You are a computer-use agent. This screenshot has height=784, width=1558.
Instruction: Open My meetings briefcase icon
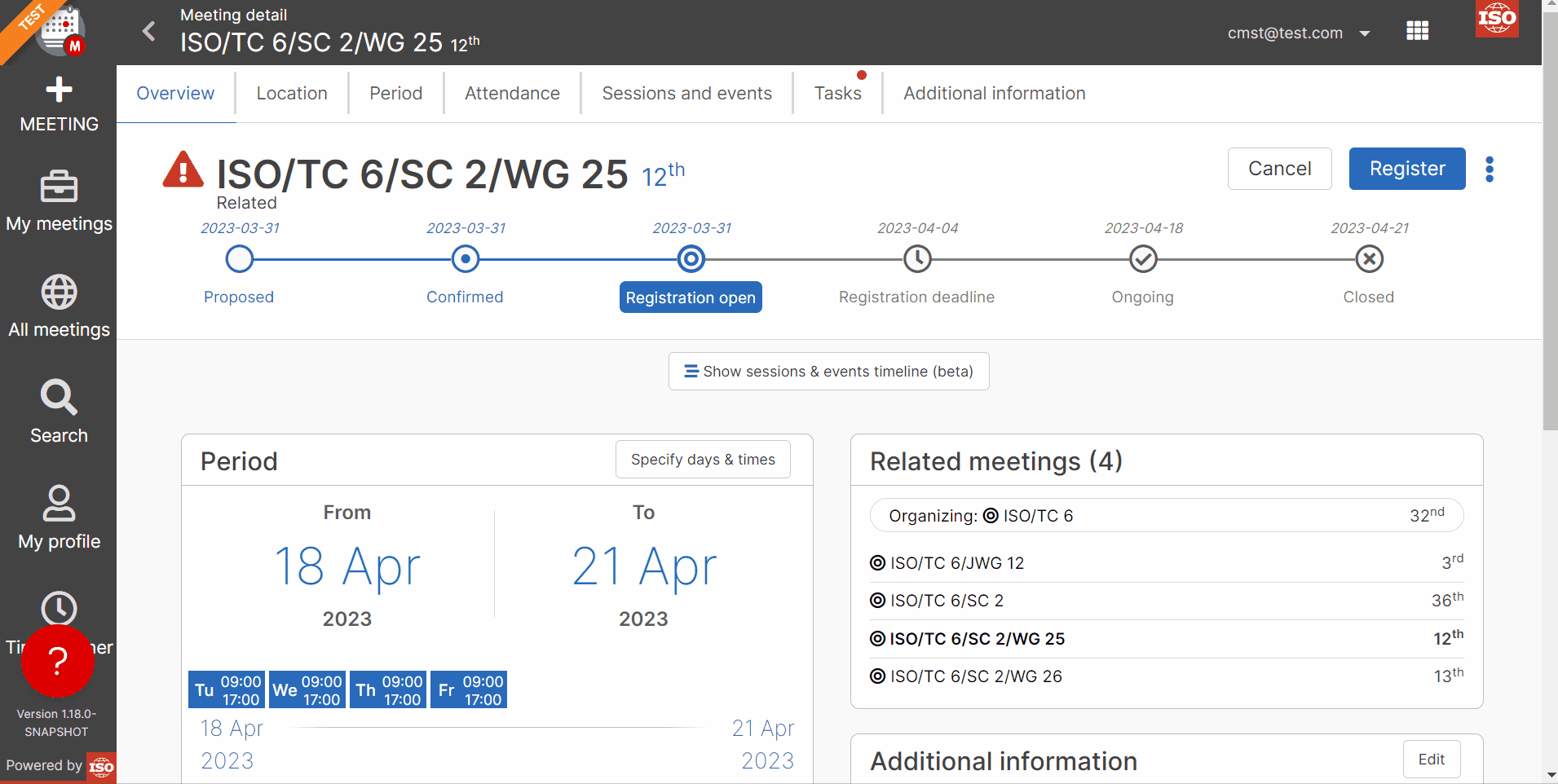point(59,187)
